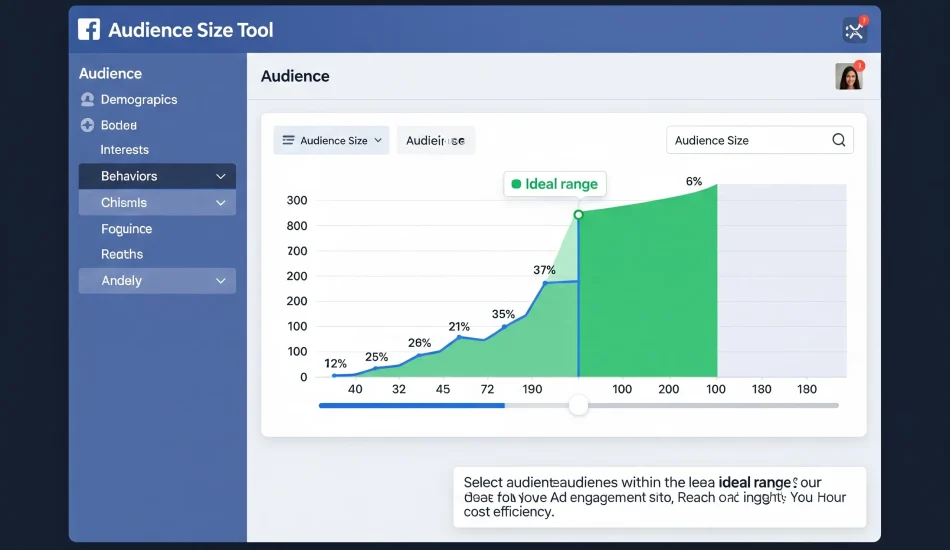Click the plus icon beside Bodes

coord(87,126)
